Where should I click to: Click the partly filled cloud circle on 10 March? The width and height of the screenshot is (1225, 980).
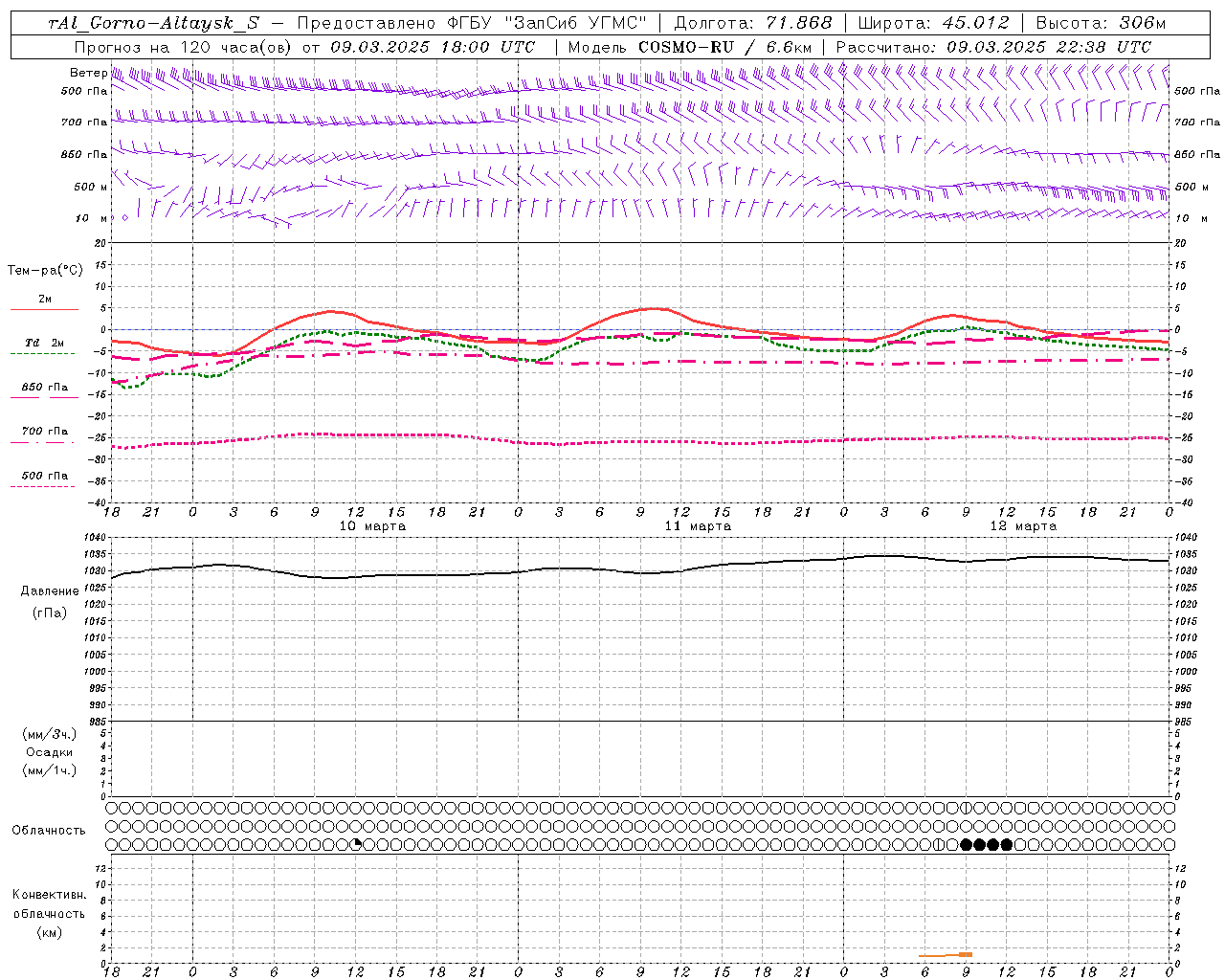(x=356, y=844)
